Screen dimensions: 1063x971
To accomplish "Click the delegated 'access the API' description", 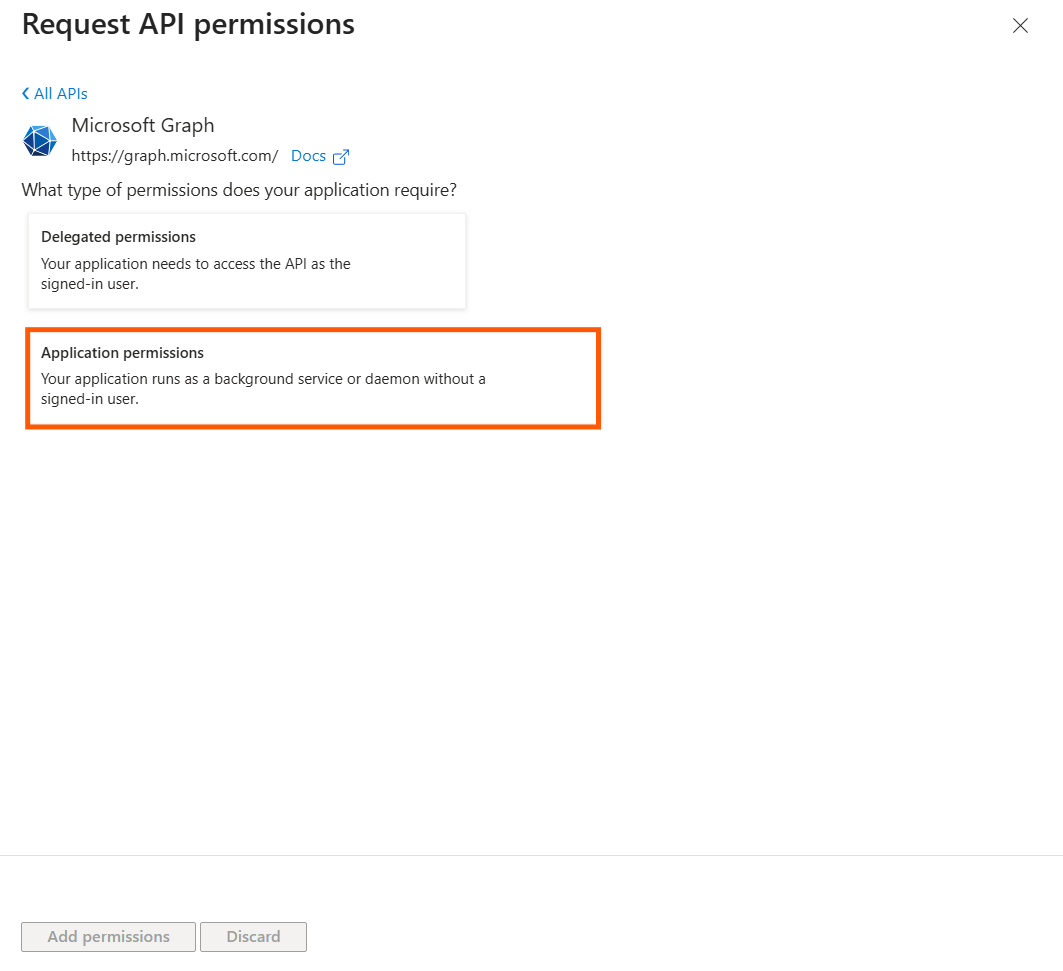I will [x=195, y=274].
